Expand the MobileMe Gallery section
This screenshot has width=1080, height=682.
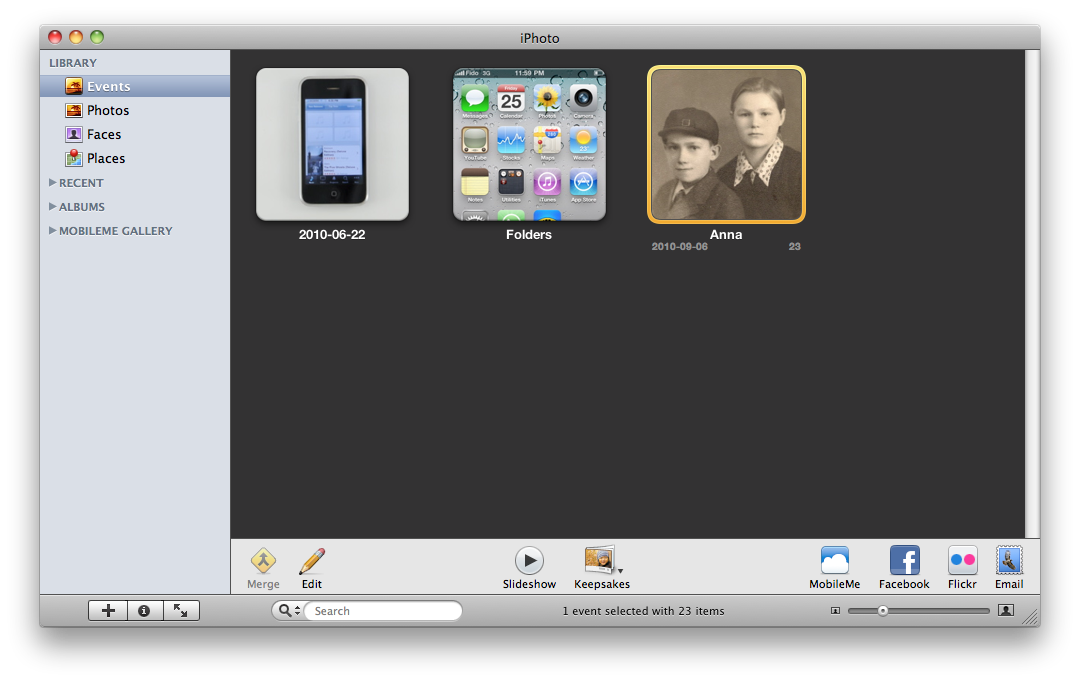coord(53,231)
